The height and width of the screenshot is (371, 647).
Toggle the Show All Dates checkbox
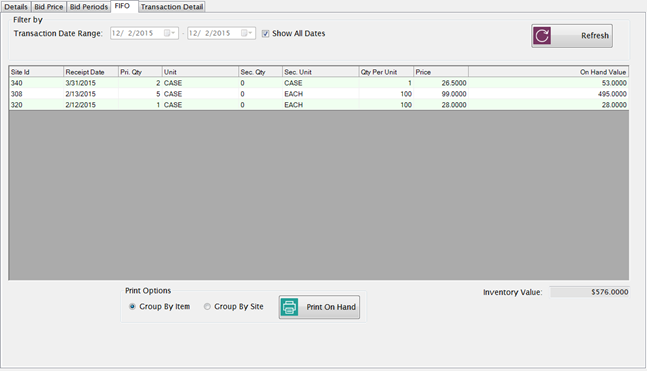point(265,33)
